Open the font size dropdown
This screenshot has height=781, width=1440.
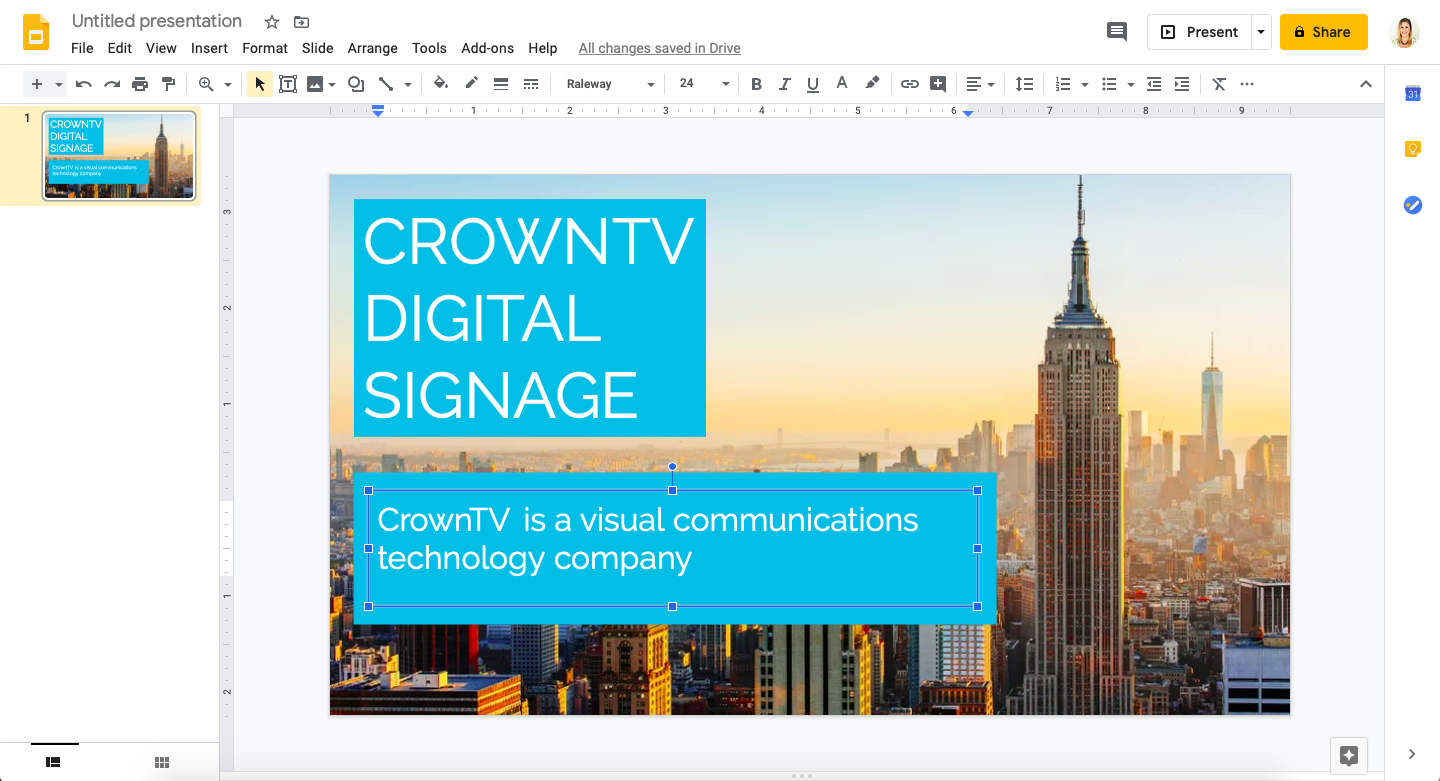pos(727,84)
